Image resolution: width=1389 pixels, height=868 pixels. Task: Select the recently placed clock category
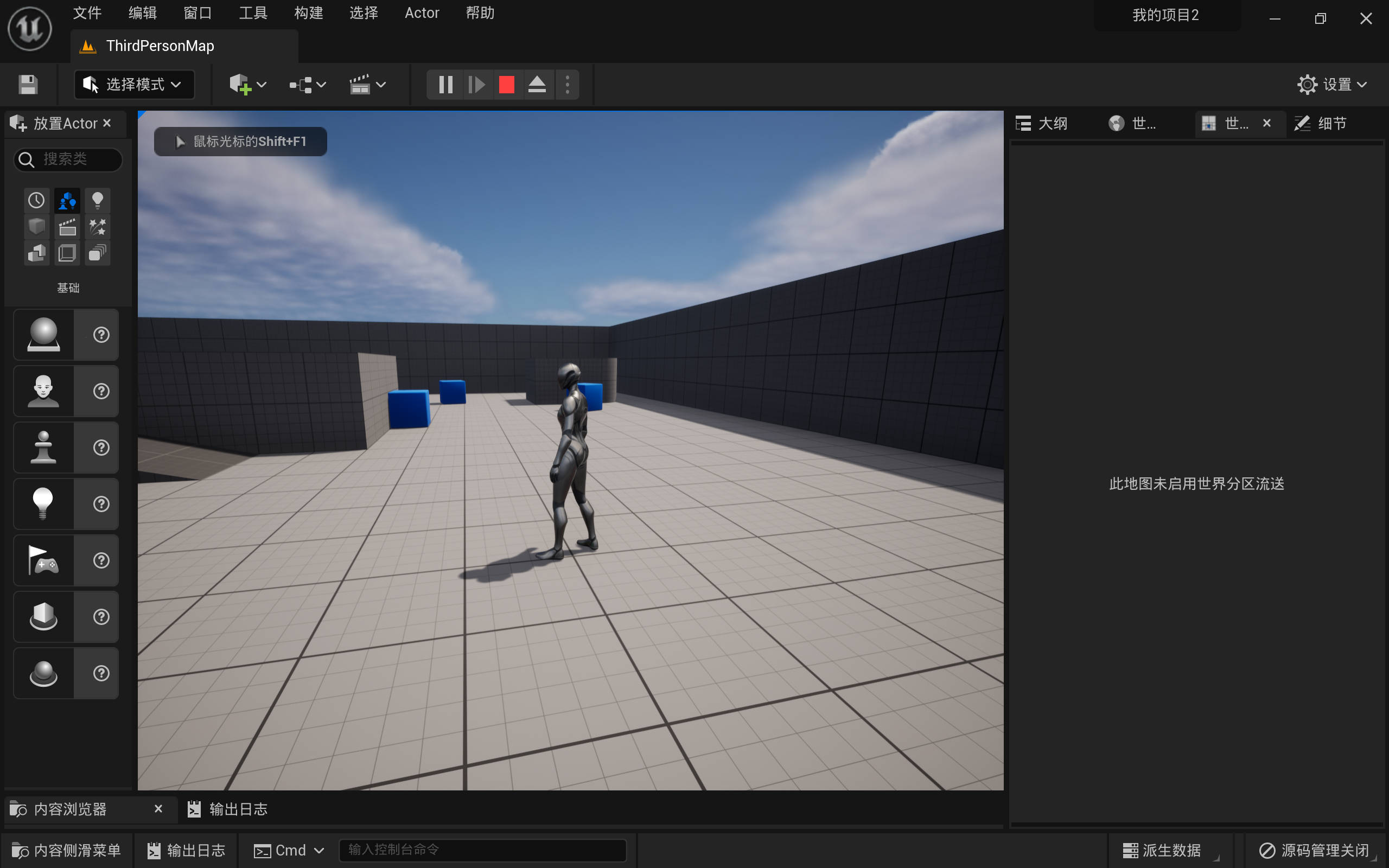[x=36, y=200]
